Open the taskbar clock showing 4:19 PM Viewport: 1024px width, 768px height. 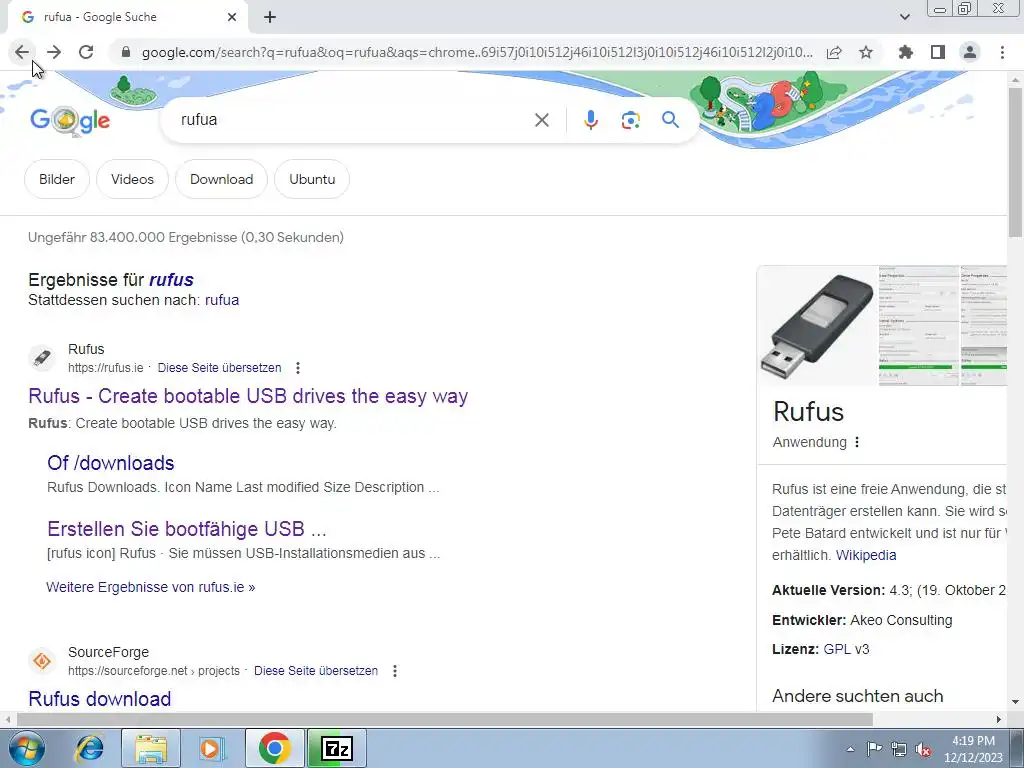pyautogui.click(x=973, y=749)
